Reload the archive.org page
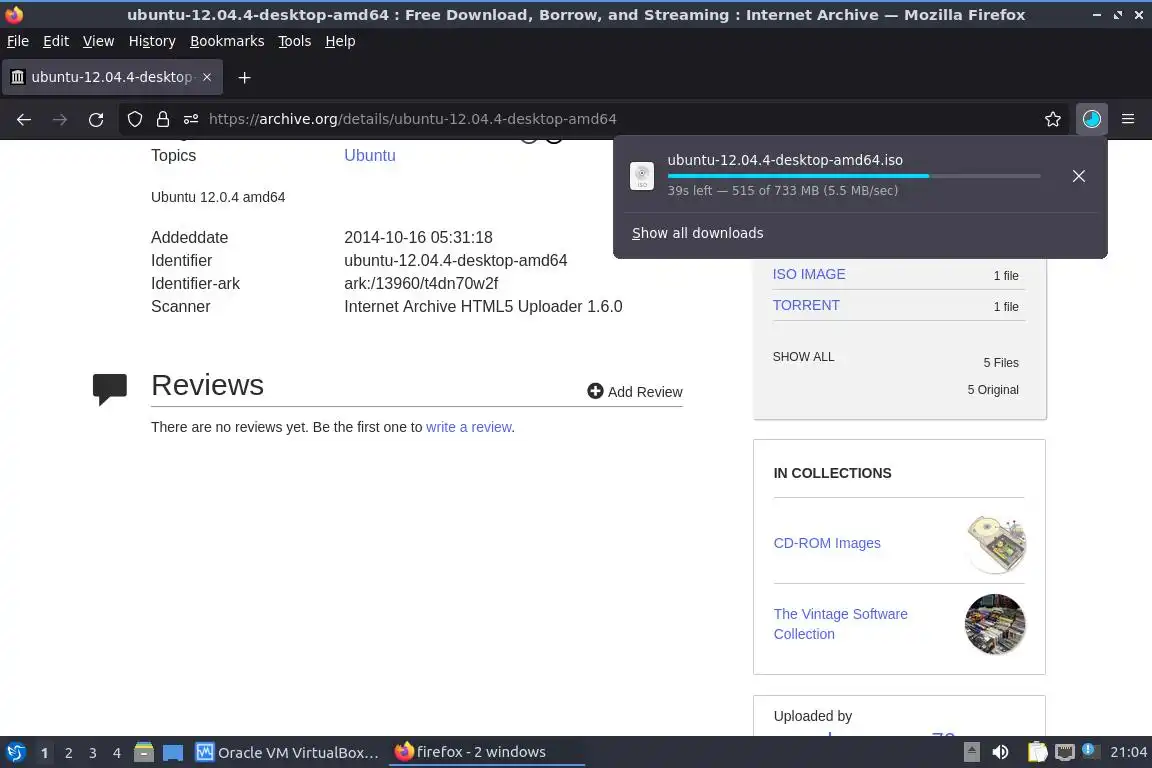The image size is (1152, 768). tap(96, 119)
